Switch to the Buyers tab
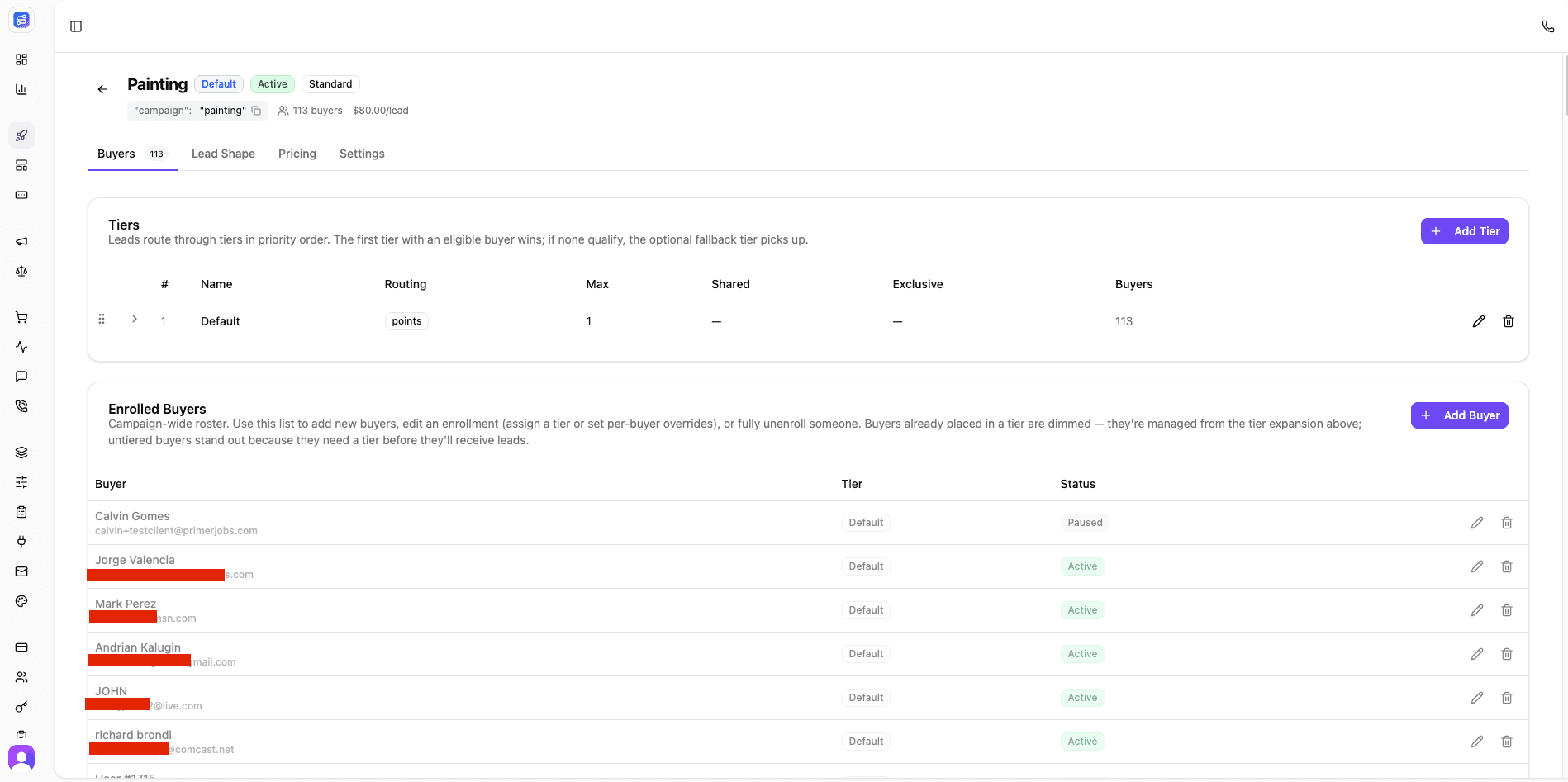Image resolution: width=1568 pixels, height=782 pixels. 132,154
